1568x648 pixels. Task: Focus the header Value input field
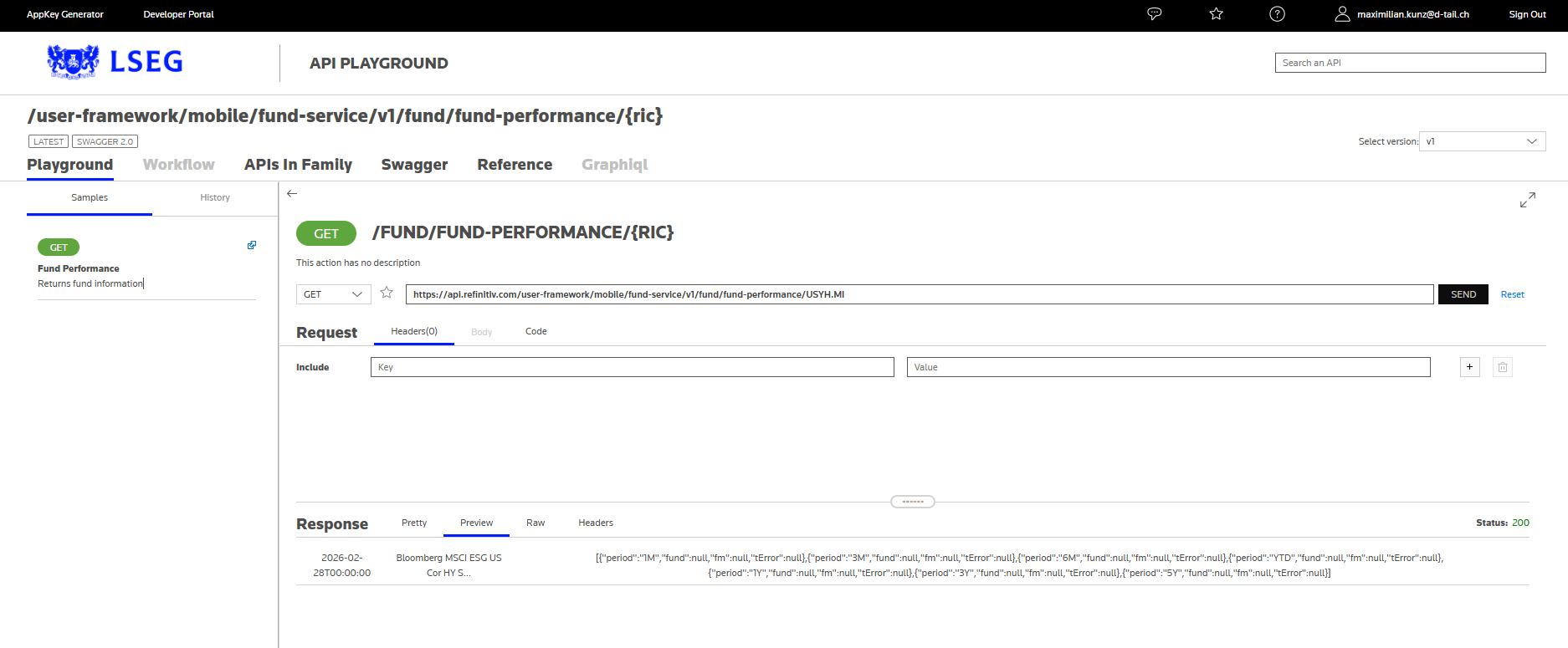1169,367
